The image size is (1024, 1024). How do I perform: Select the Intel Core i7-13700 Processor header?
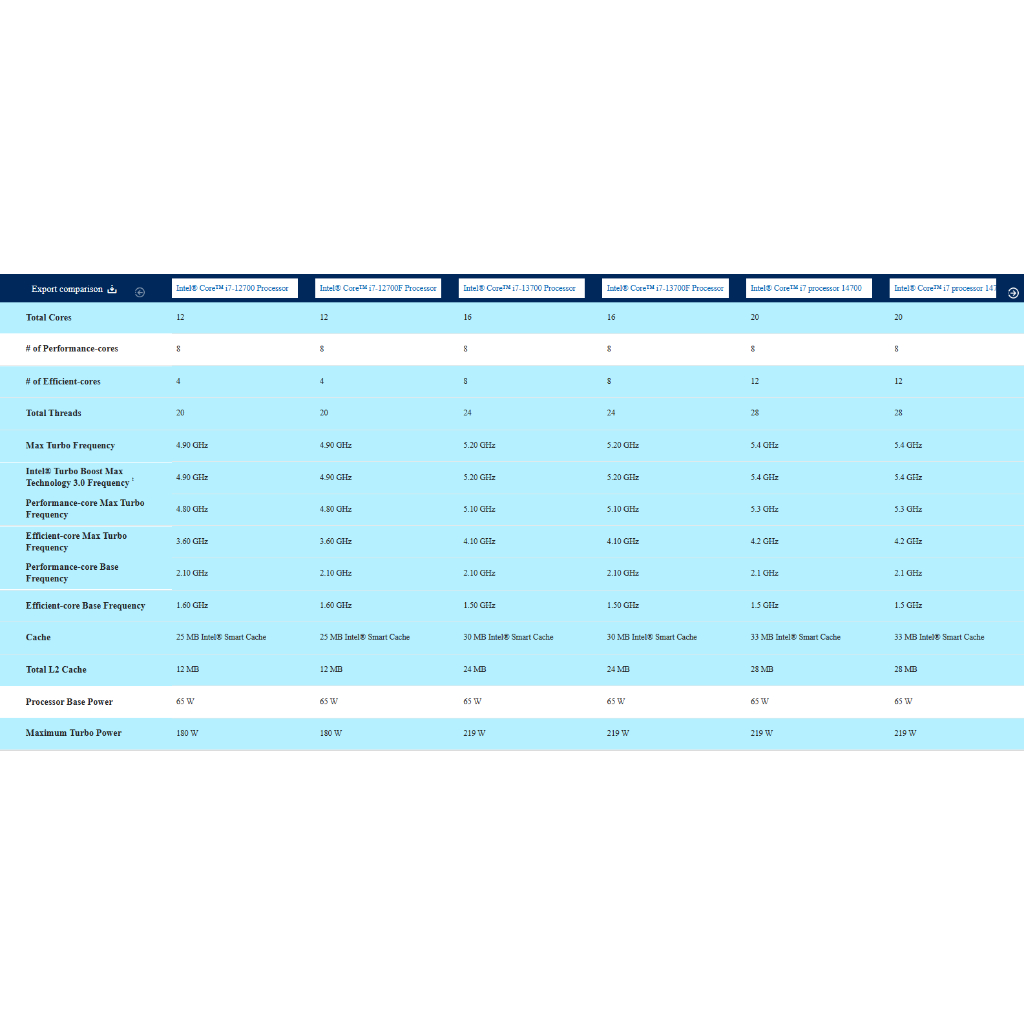point(519,288)
